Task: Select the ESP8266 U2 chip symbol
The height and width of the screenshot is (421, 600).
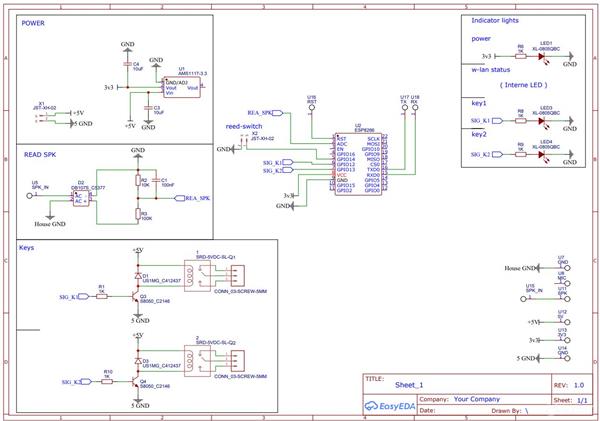Action: point(358,164)
